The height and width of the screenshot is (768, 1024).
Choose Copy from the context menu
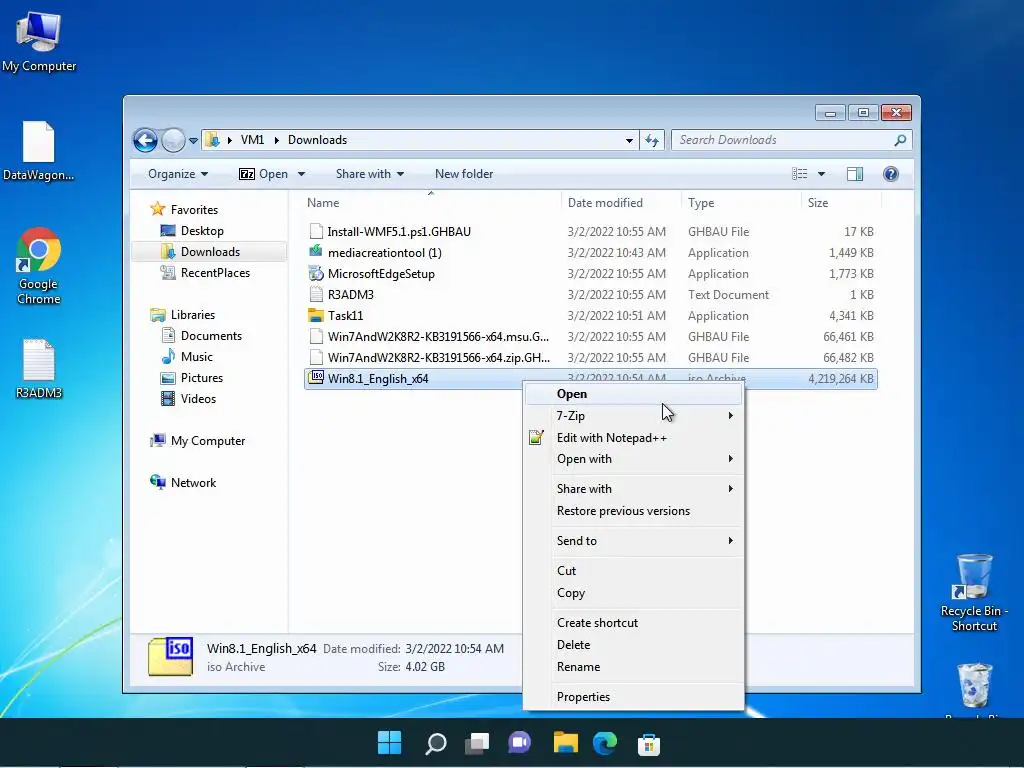633,593
